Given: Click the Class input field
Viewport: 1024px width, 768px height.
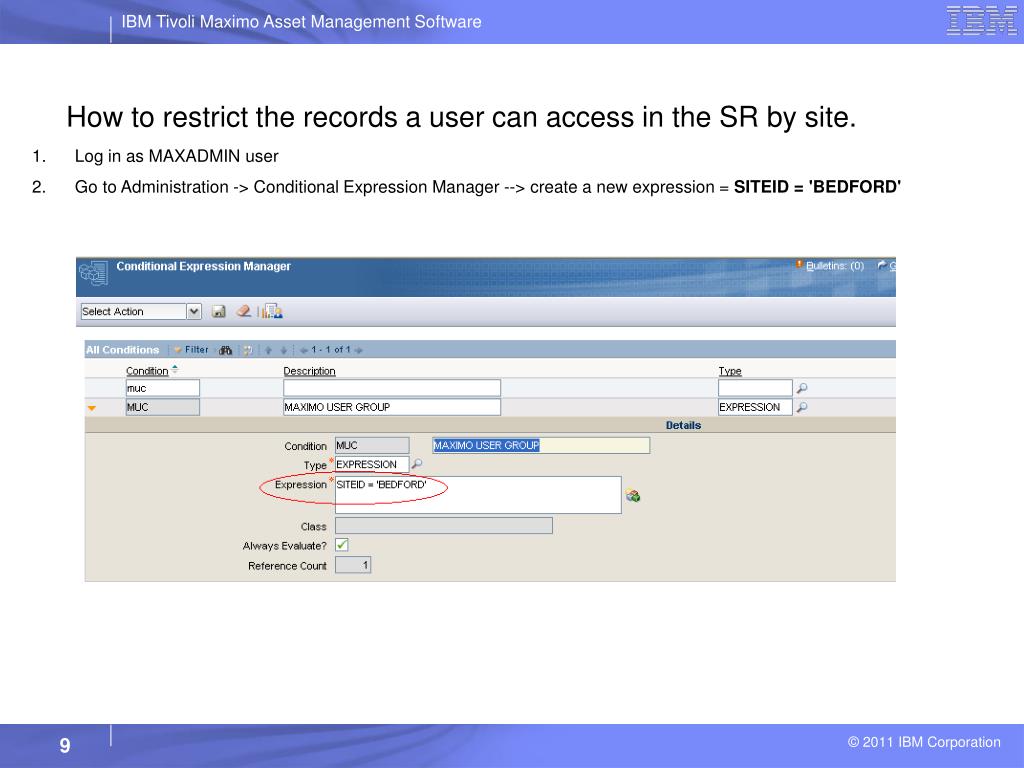Looking at the screenshot, I should 444,526.
